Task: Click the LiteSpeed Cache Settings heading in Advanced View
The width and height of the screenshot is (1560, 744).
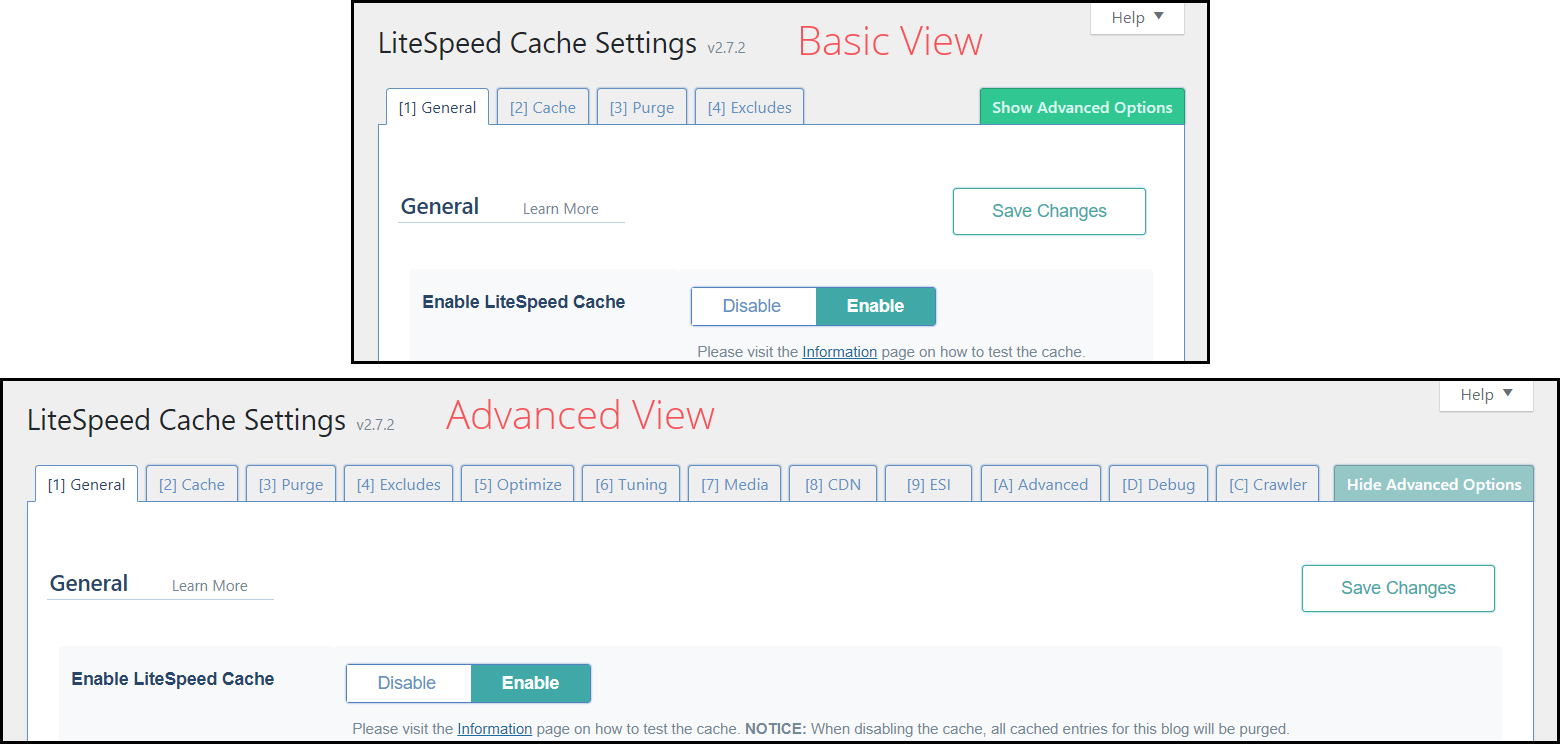Action: 187,420
